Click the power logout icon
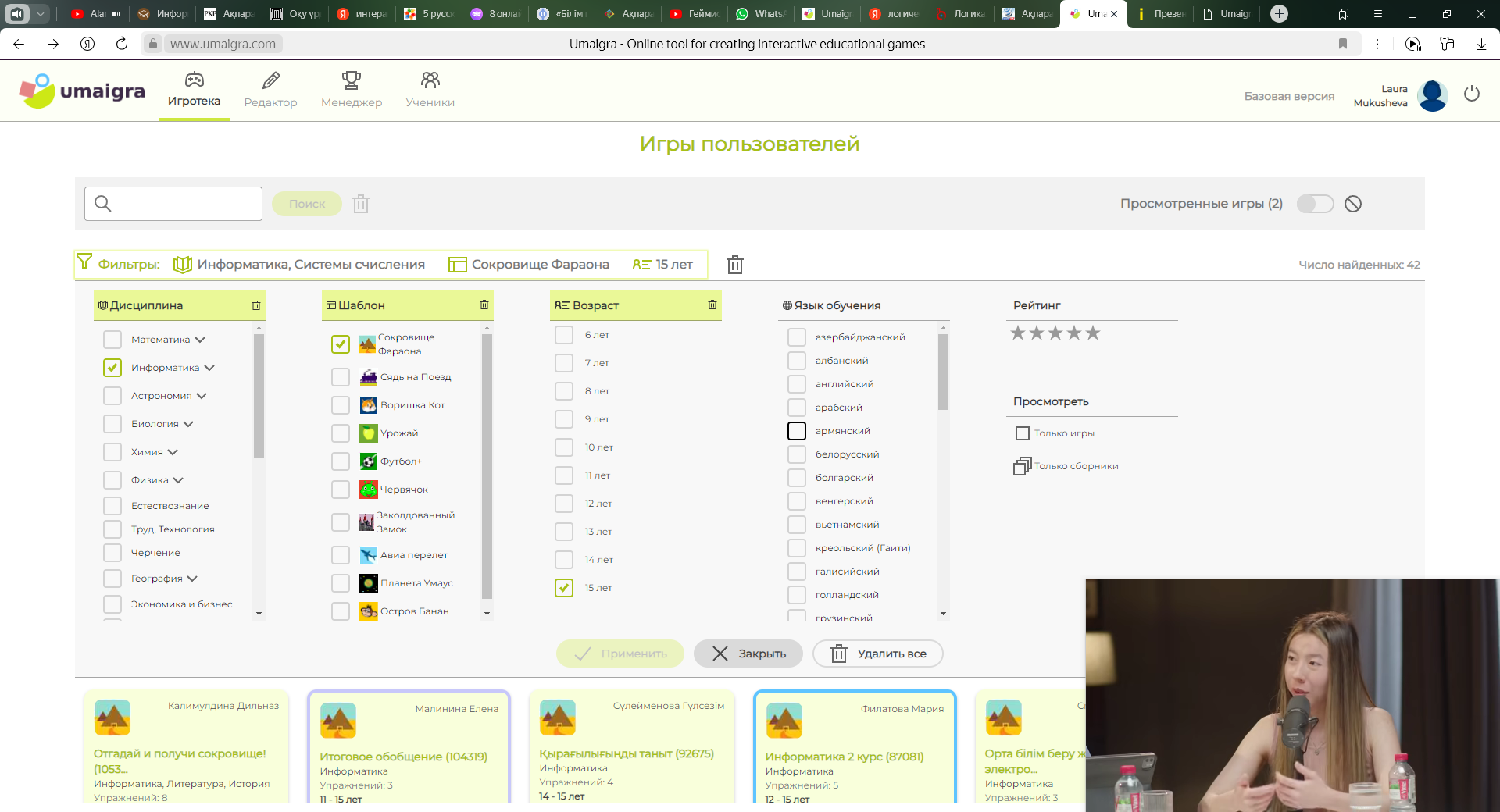The image size is (1500, 812). (1472, 94)
